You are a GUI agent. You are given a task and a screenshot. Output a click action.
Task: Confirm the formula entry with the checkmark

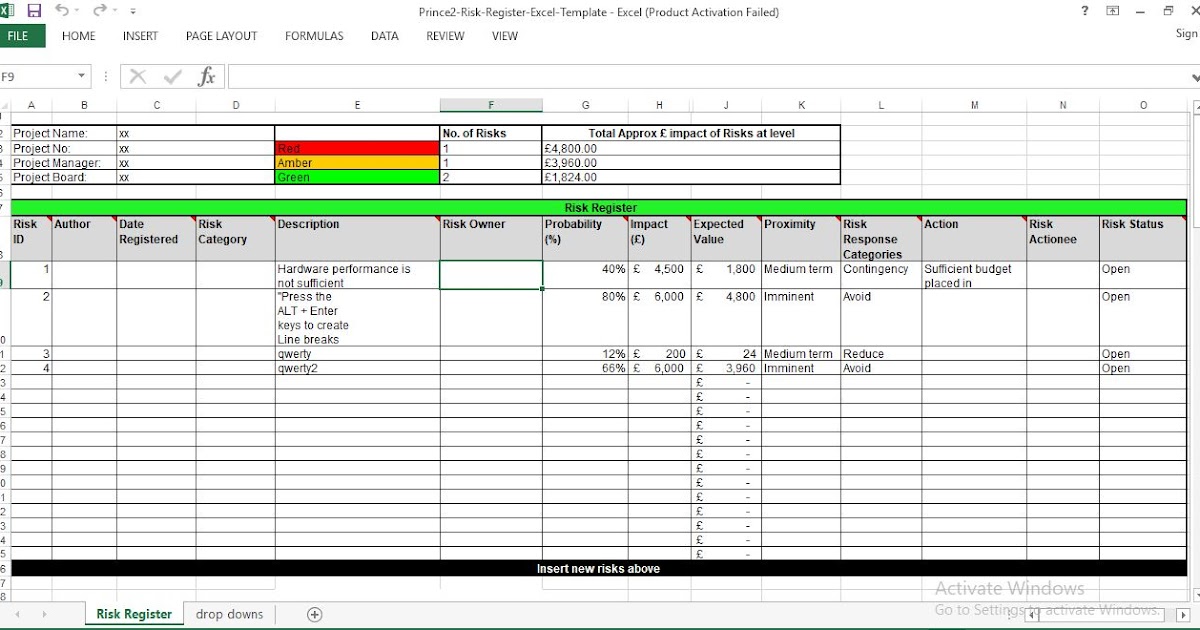(173, 77)
